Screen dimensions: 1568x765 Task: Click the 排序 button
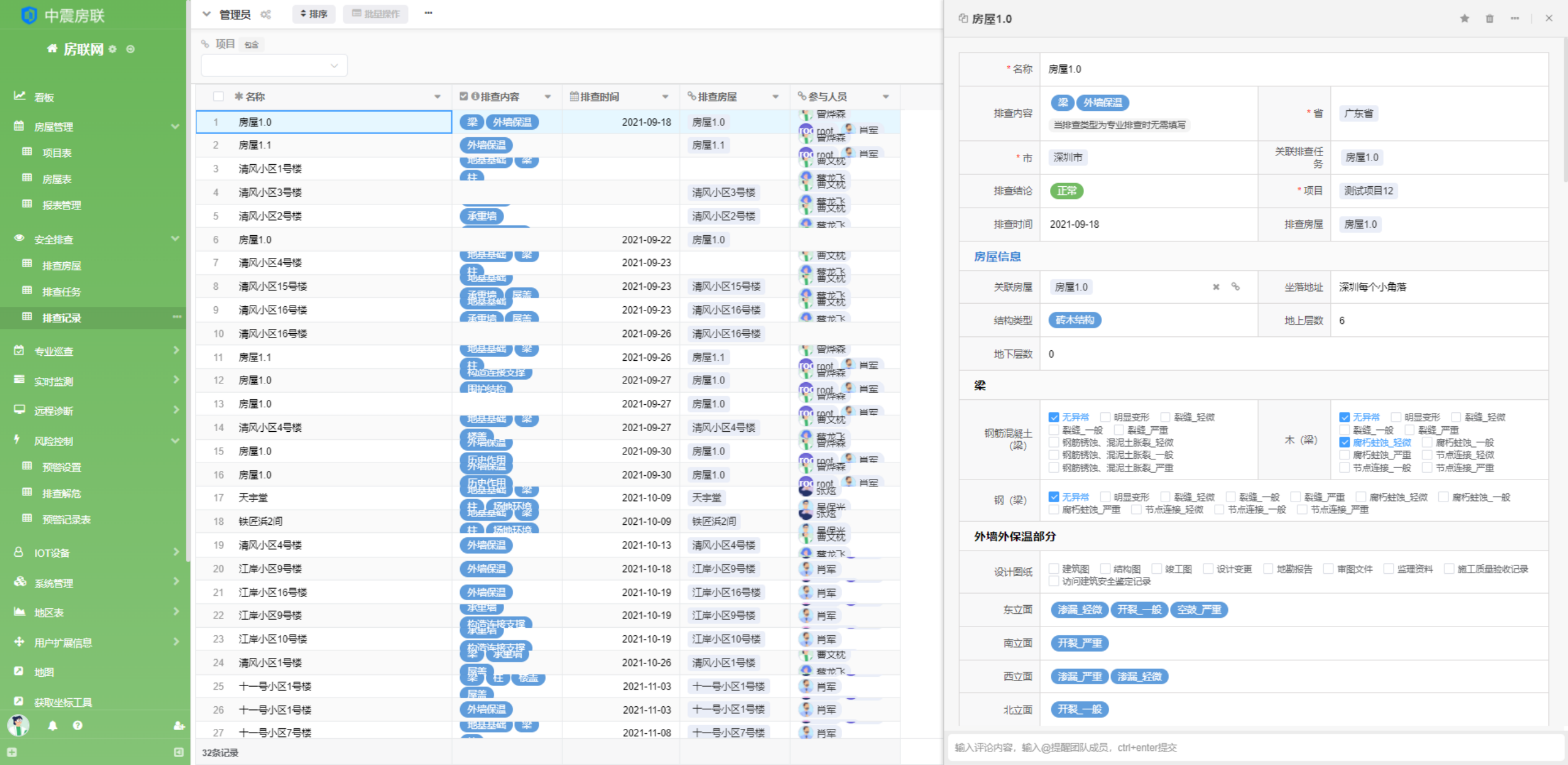[x=314, y=13]
